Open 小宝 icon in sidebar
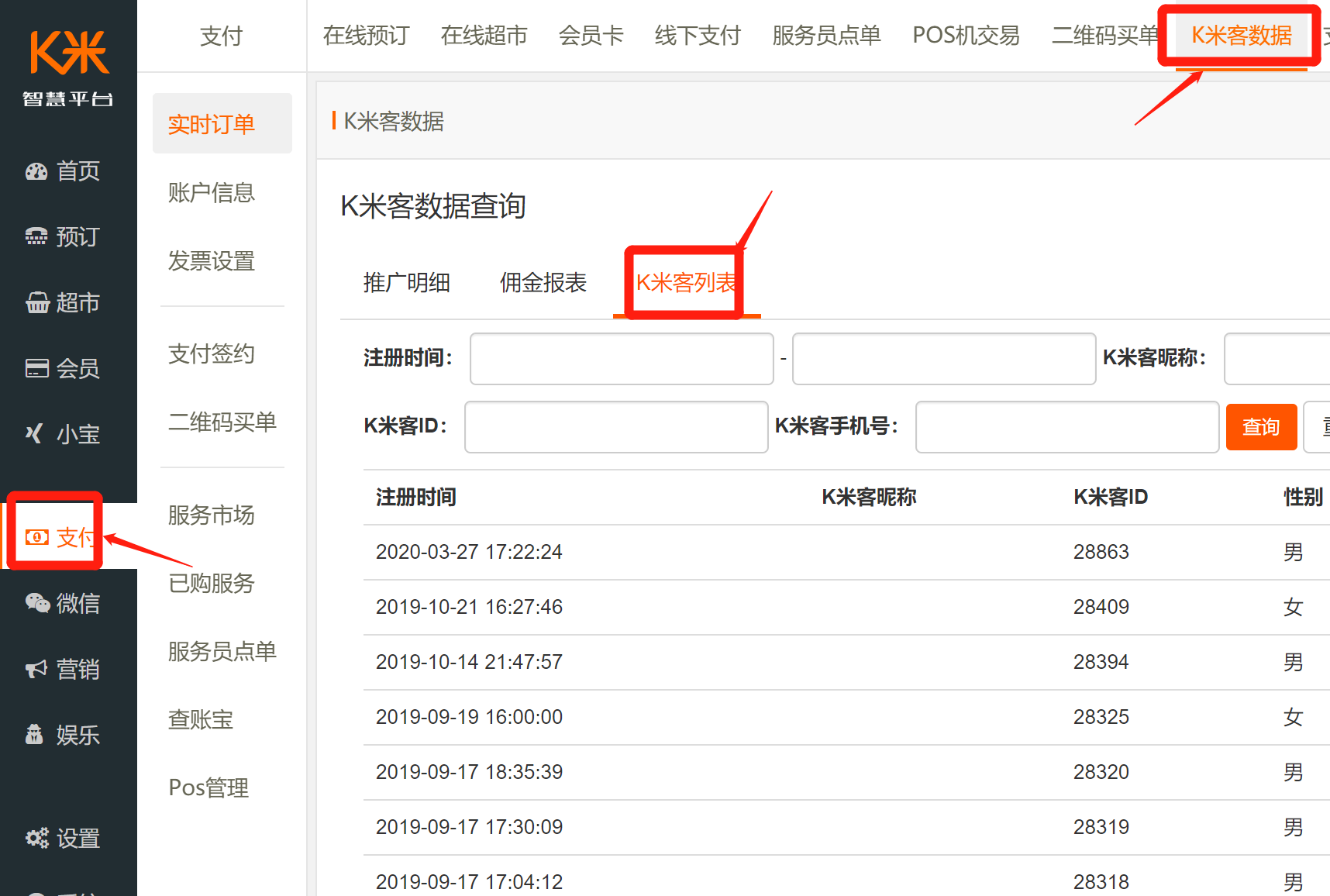This screenshot has width=1330, height=896. [34, 434]
